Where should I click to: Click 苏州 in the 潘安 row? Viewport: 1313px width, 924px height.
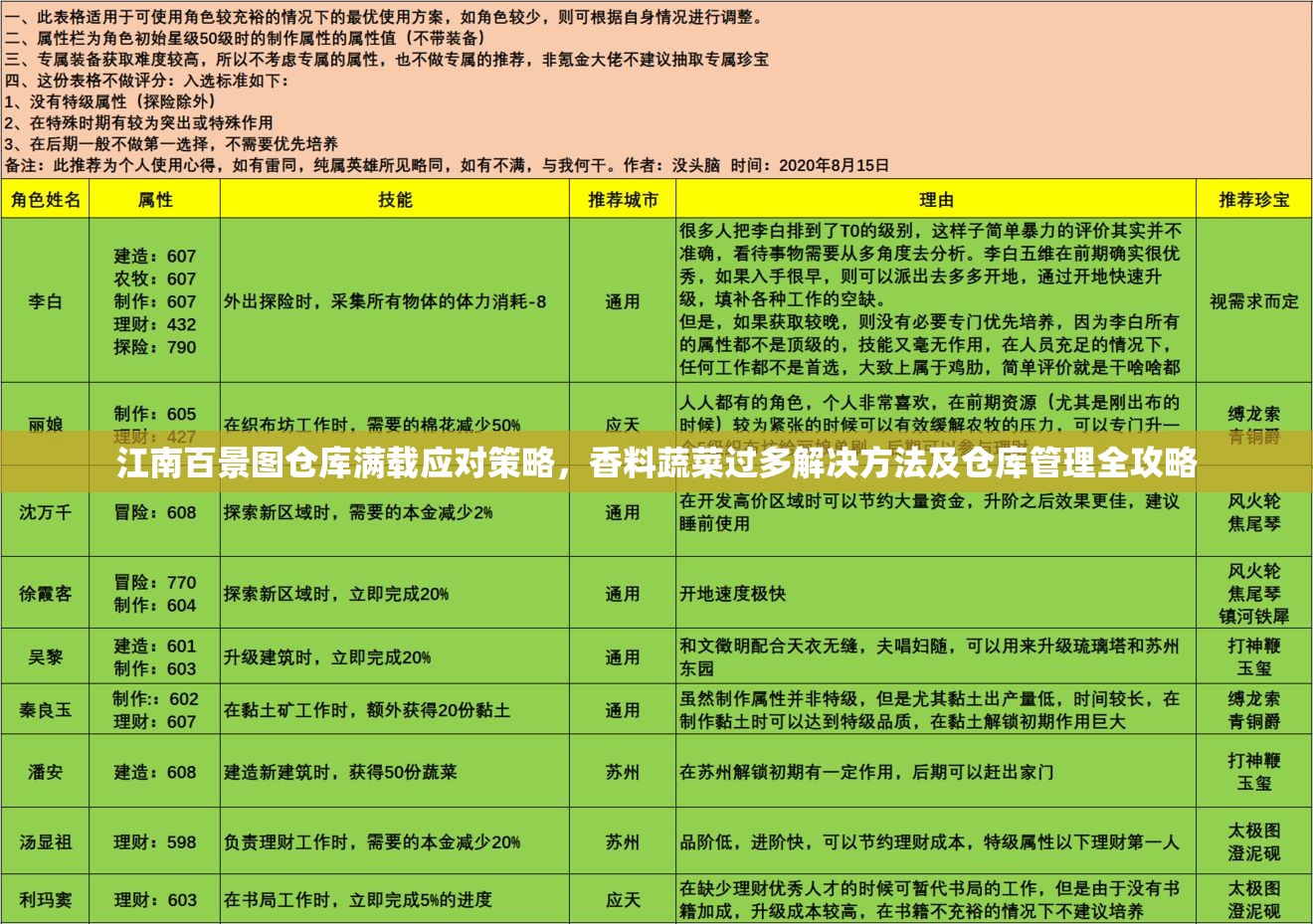[x=623, y=772]
